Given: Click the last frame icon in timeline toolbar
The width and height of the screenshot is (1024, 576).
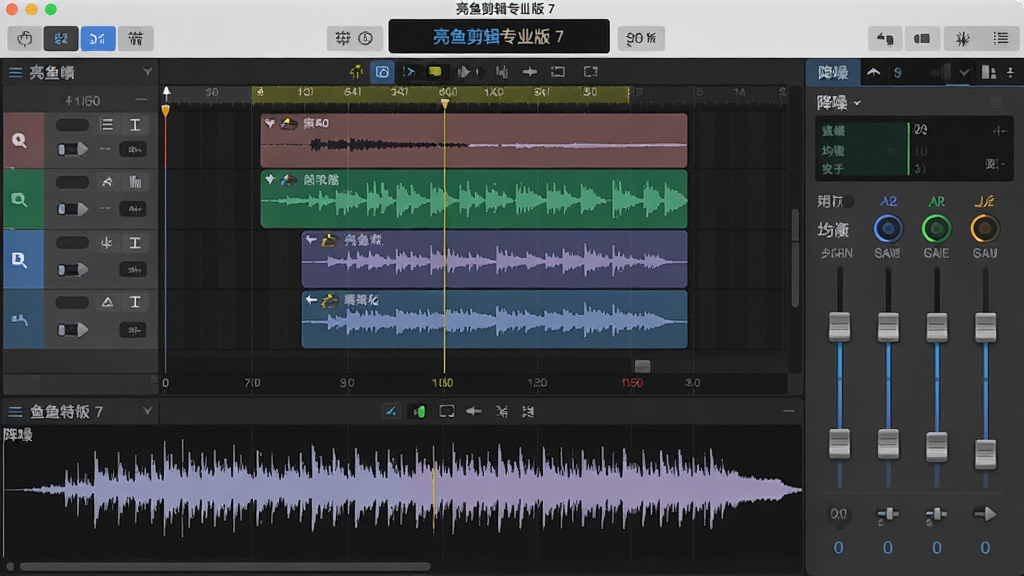Looking at the screenshot, I should pos(590,72).
